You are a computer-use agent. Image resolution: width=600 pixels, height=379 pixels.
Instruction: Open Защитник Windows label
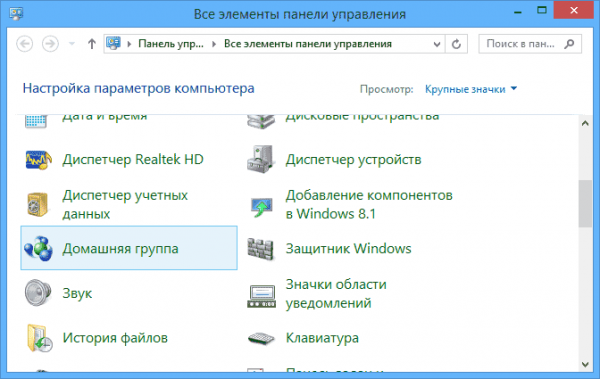point(348,248)
